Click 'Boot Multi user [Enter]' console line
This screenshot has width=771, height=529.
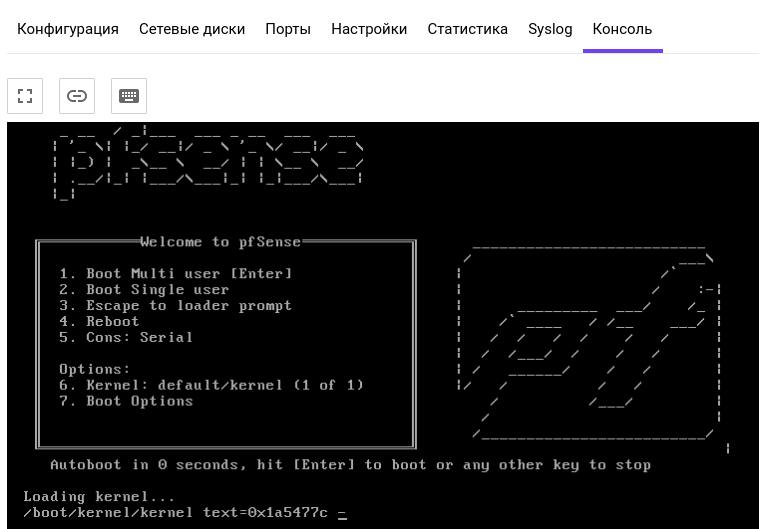[x=176, y=273]
